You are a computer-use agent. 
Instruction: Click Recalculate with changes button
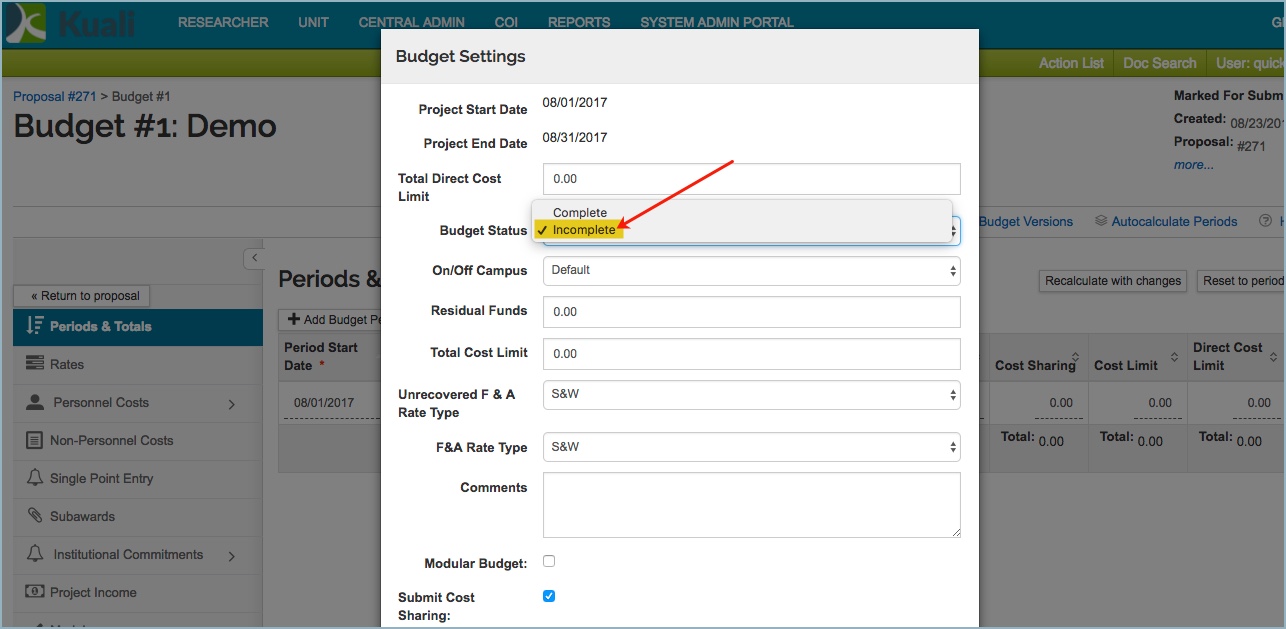(1113, 281)
